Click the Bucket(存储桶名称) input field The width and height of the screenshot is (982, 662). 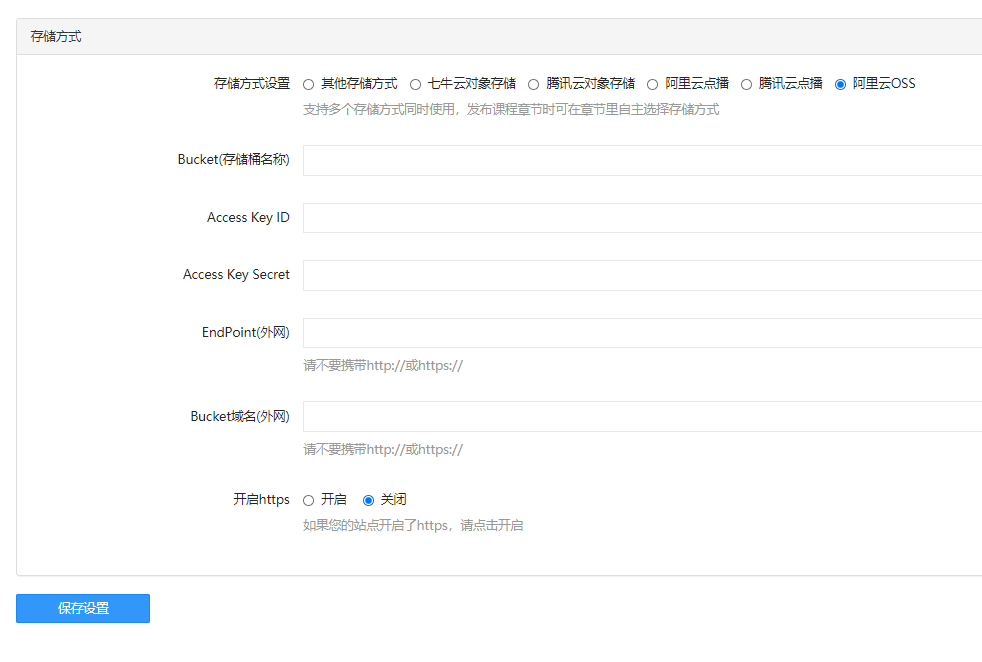click(x=643, y=160)
